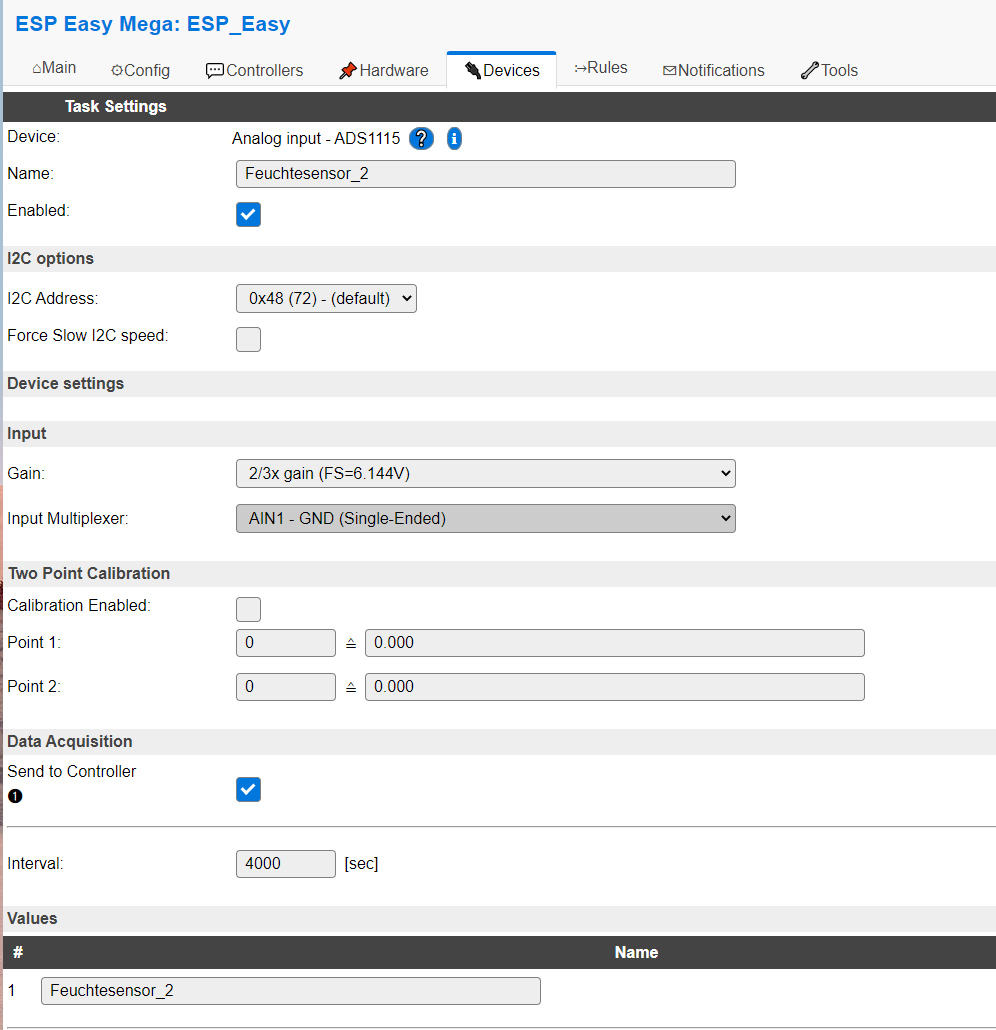This screenshot has height=1030, width=996.
Task: Open the Config tab
Action: (140, 70)
